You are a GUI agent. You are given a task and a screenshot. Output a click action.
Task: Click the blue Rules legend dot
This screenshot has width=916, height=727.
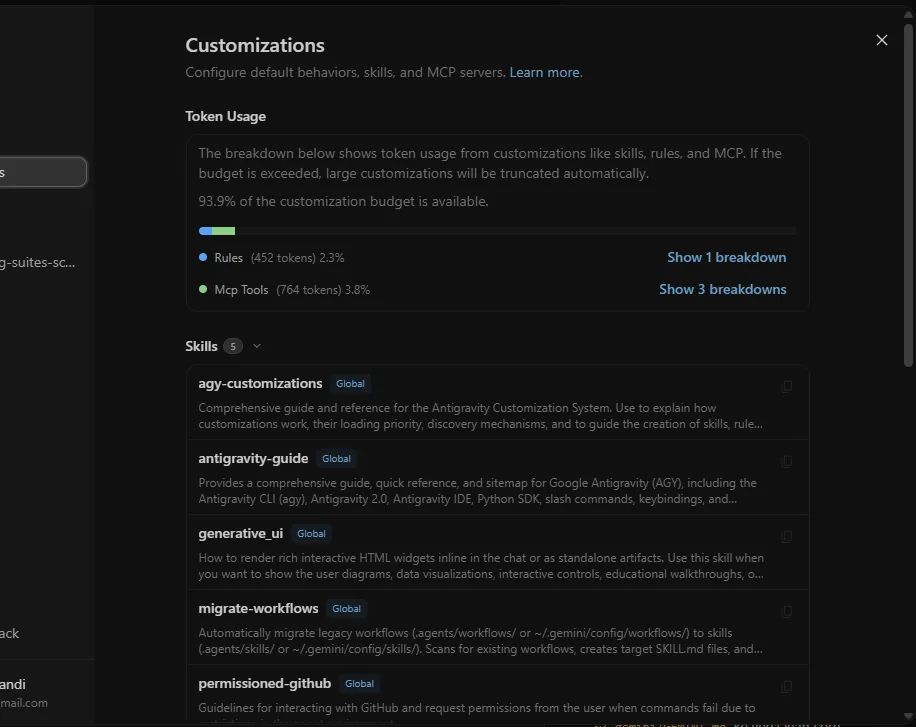click(x=203, y=257)
